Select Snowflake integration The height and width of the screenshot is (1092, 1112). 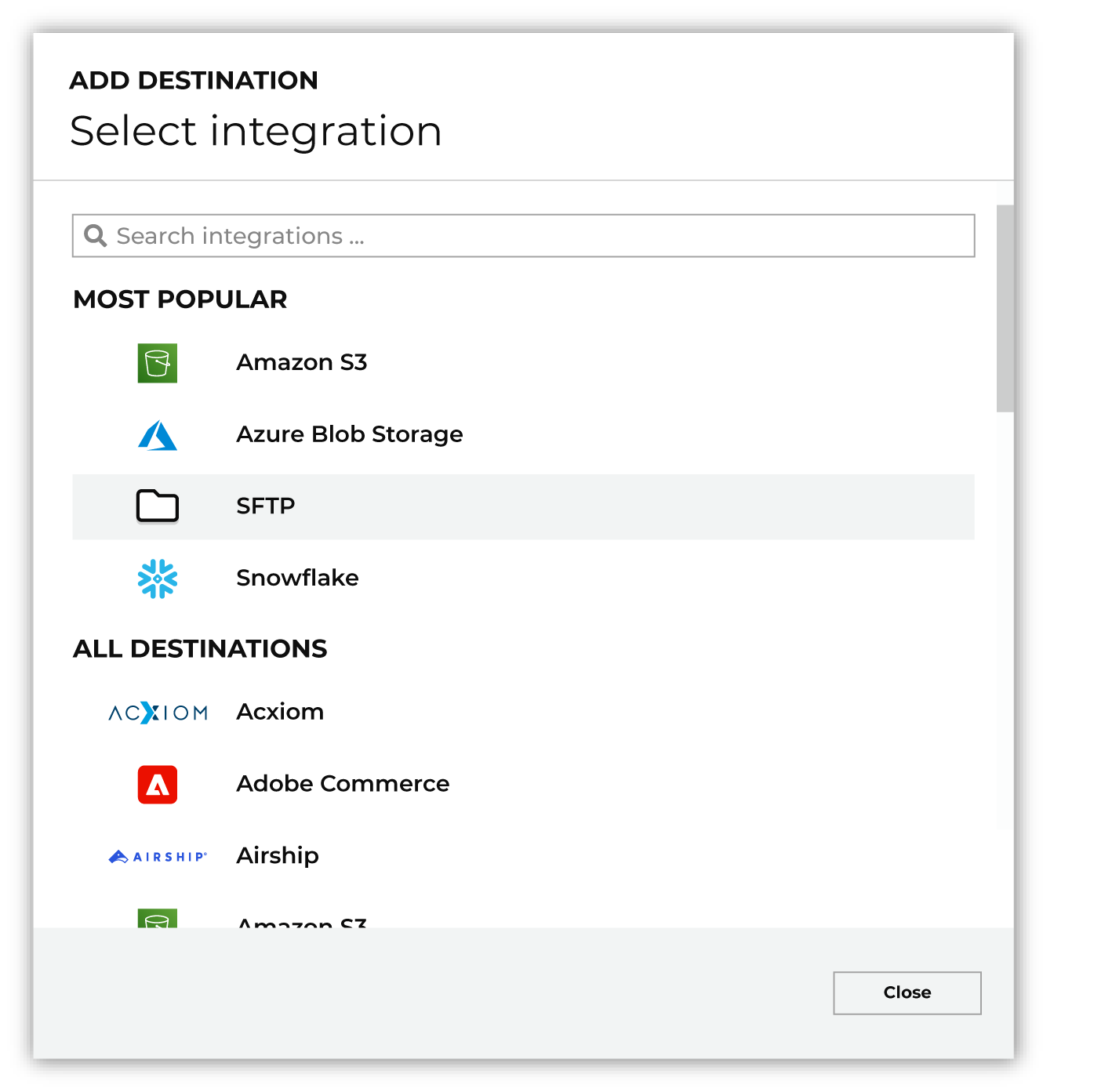[523, 579]
